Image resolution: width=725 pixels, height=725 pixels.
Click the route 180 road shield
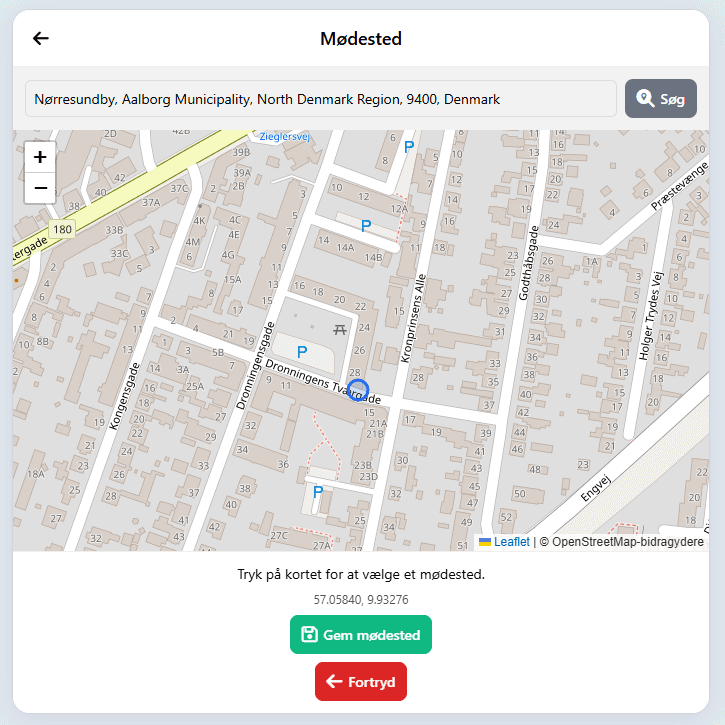pos(62,229)
